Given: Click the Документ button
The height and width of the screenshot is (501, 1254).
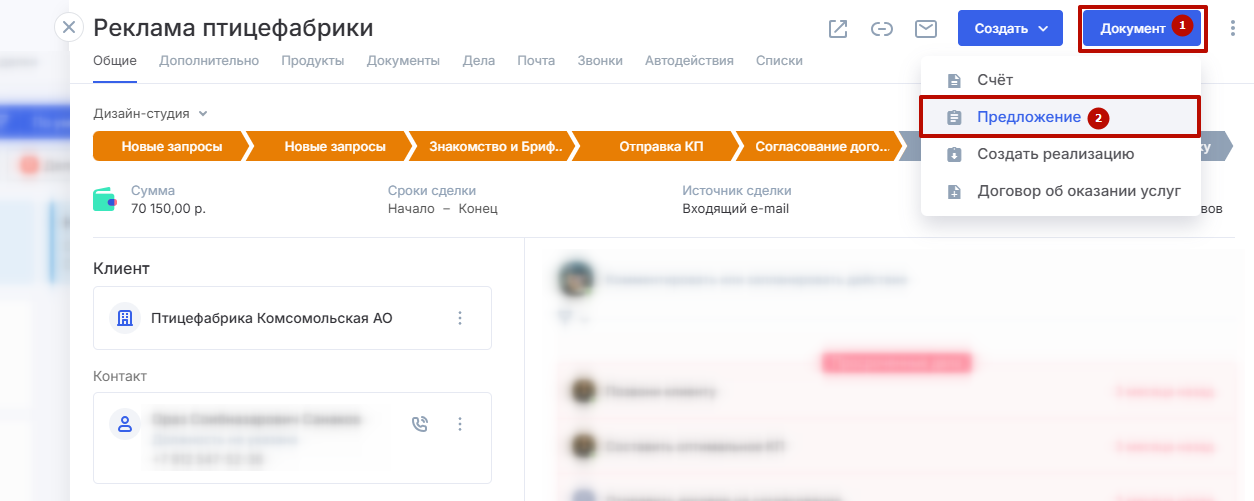Looking at the screenshot, I should [1143, 29].
